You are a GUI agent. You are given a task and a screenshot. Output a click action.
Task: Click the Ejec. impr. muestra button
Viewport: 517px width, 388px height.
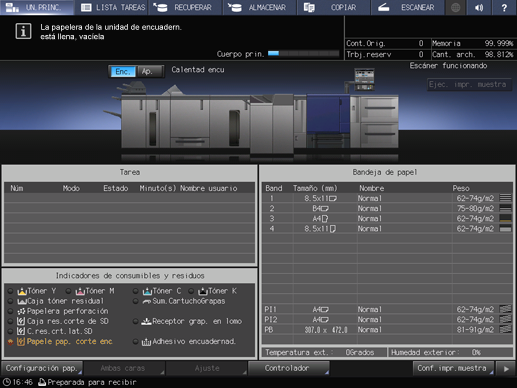click(x=468, y=84)
